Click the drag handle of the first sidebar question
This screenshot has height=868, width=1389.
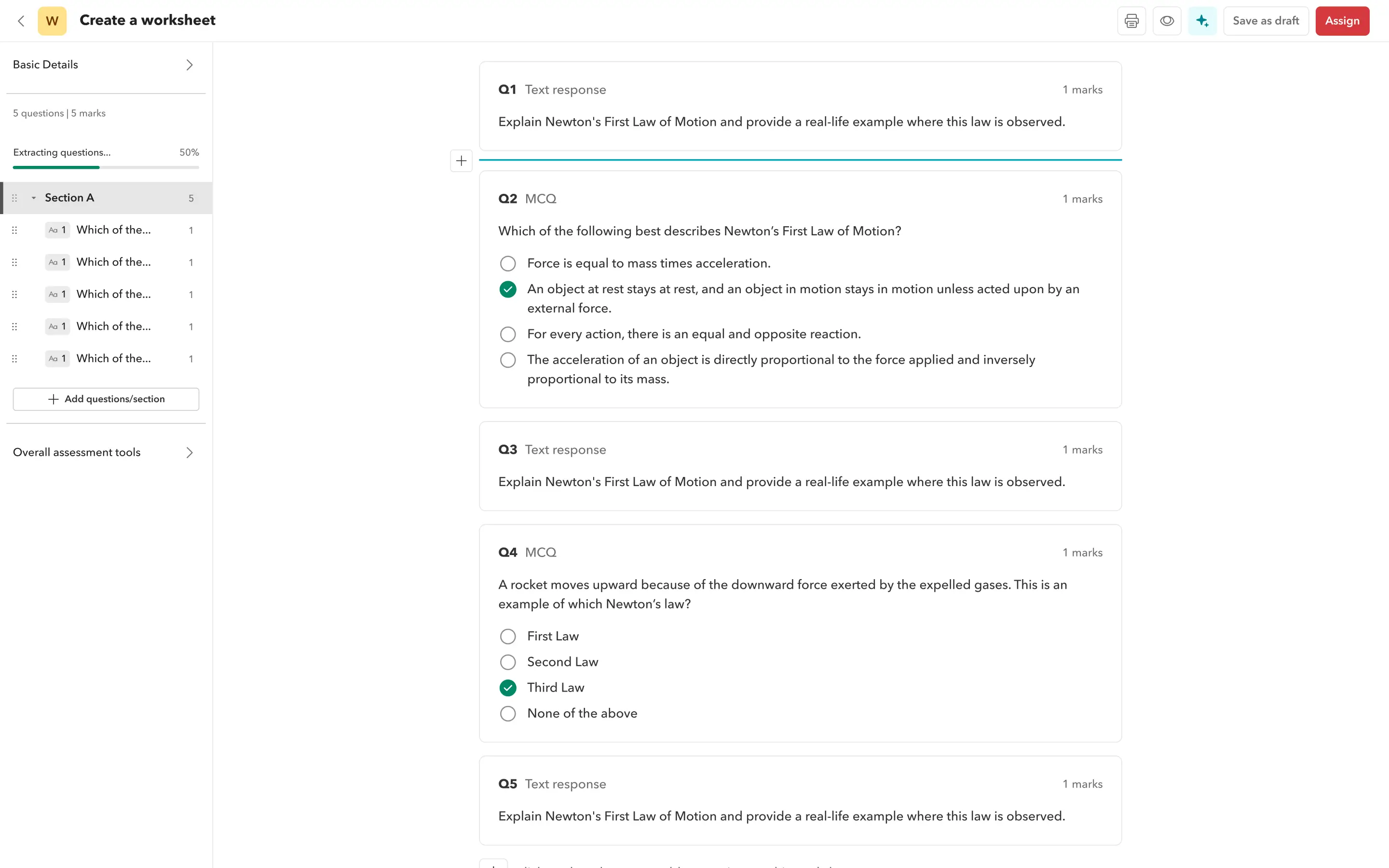pyautogui.click(x=15, y=230)
